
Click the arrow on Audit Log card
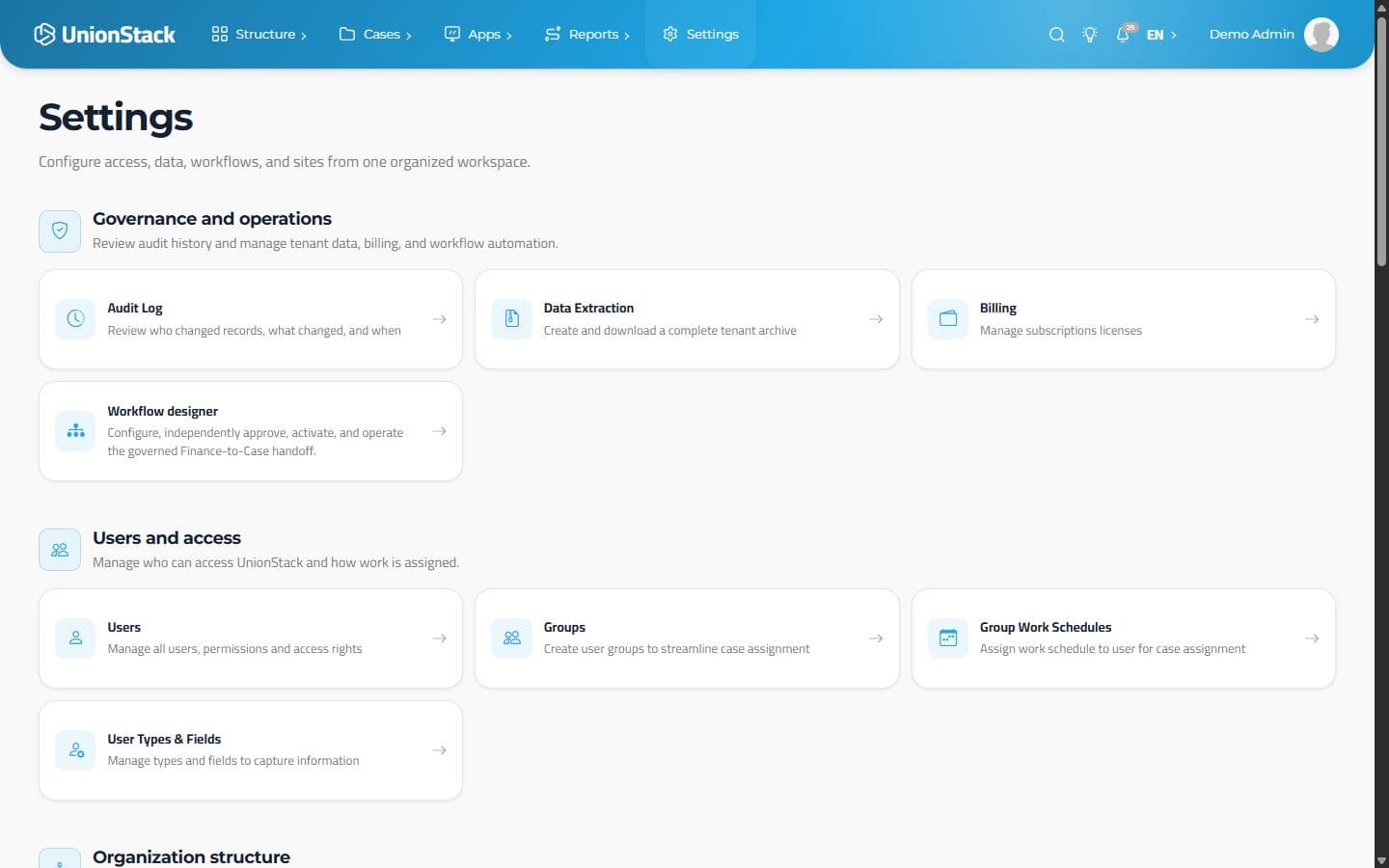(439, 319)
